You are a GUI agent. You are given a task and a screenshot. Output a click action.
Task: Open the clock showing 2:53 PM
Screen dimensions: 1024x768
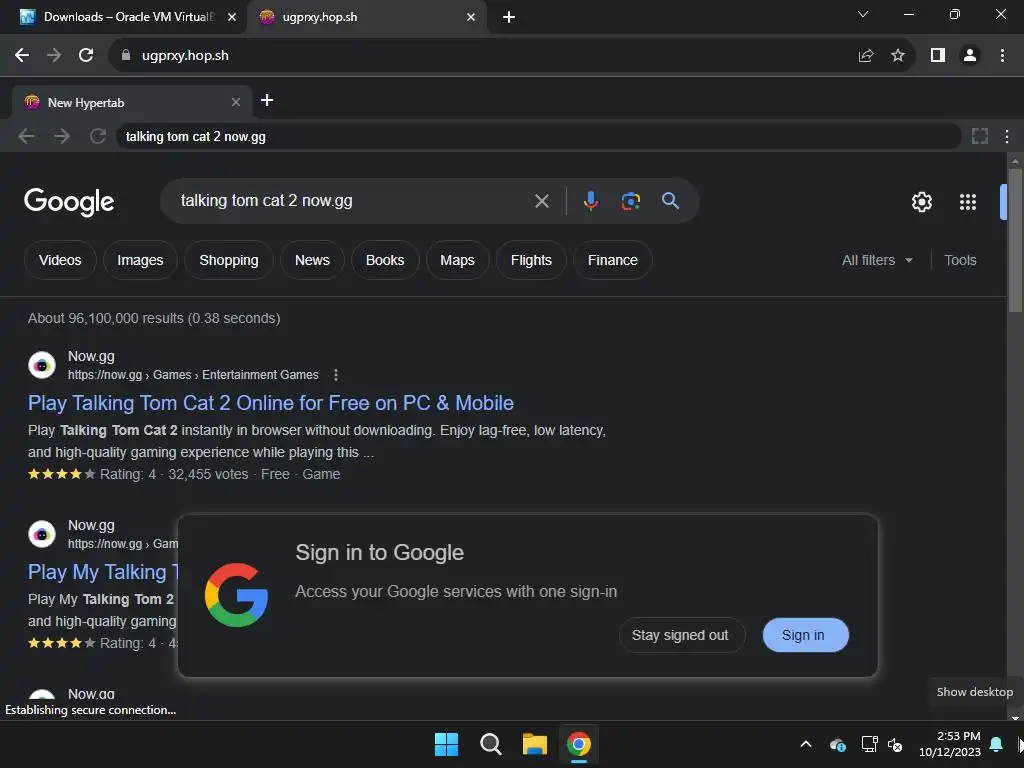950,744
